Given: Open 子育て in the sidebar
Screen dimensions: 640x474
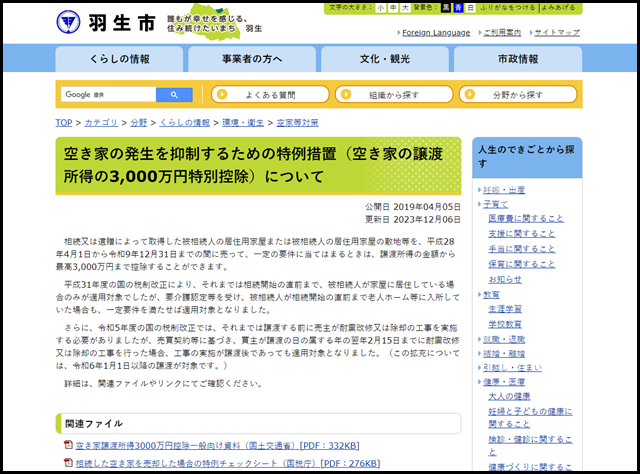Looking at the screenshot, I should (496, 204).
